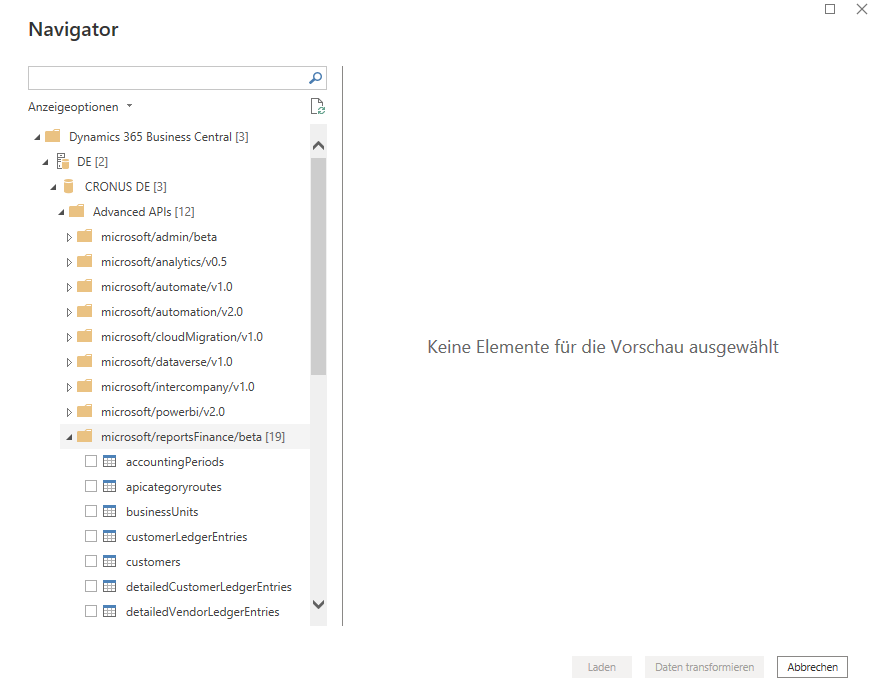Click the CRONUS DE database icon
The image size is (874, 689).
(69, 186)
